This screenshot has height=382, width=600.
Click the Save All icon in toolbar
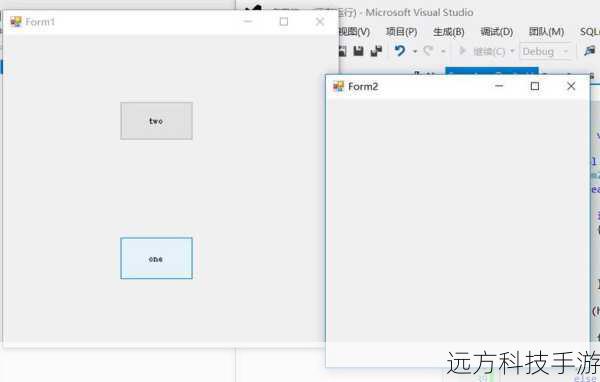click(376, 51)
